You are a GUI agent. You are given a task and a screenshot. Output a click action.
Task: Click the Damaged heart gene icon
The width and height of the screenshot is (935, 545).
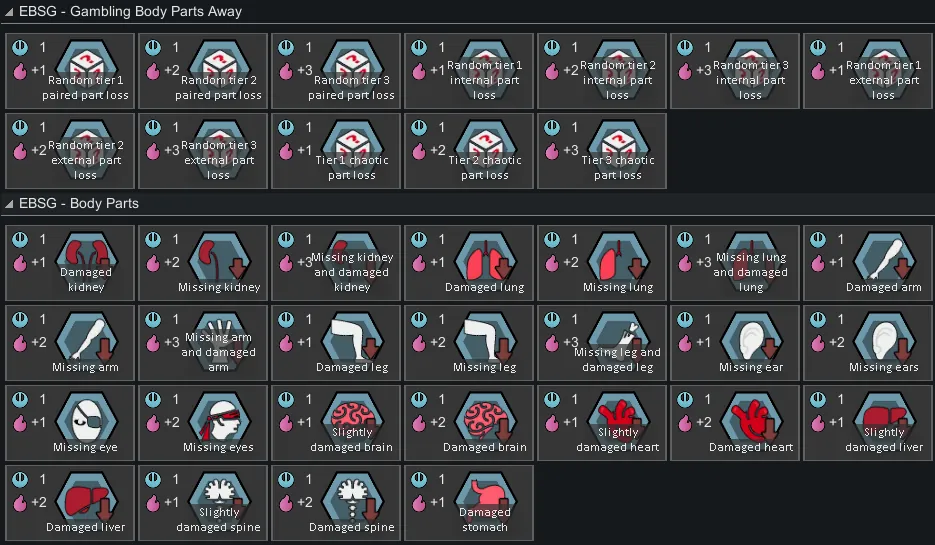[735, 423]
